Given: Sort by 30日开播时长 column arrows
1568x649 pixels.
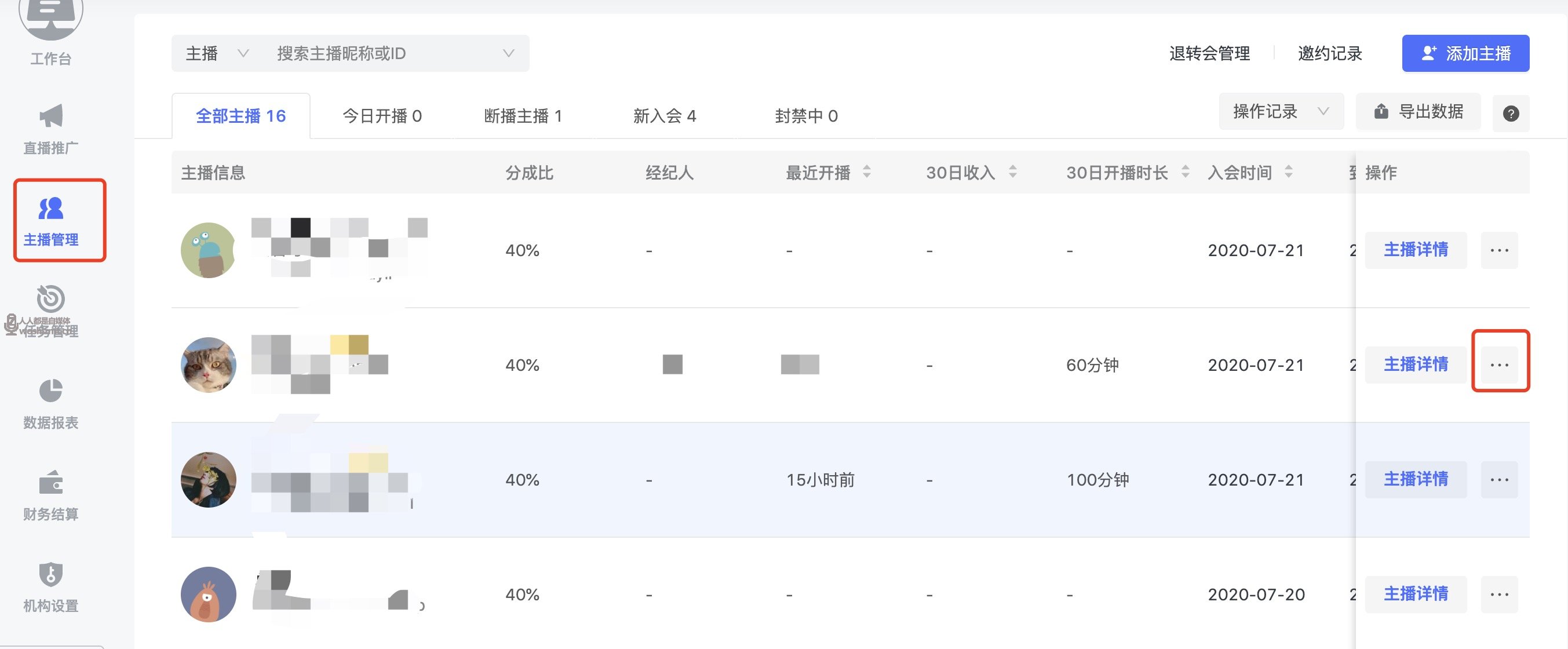Looking at the screenshot, I should point(1184,172).
